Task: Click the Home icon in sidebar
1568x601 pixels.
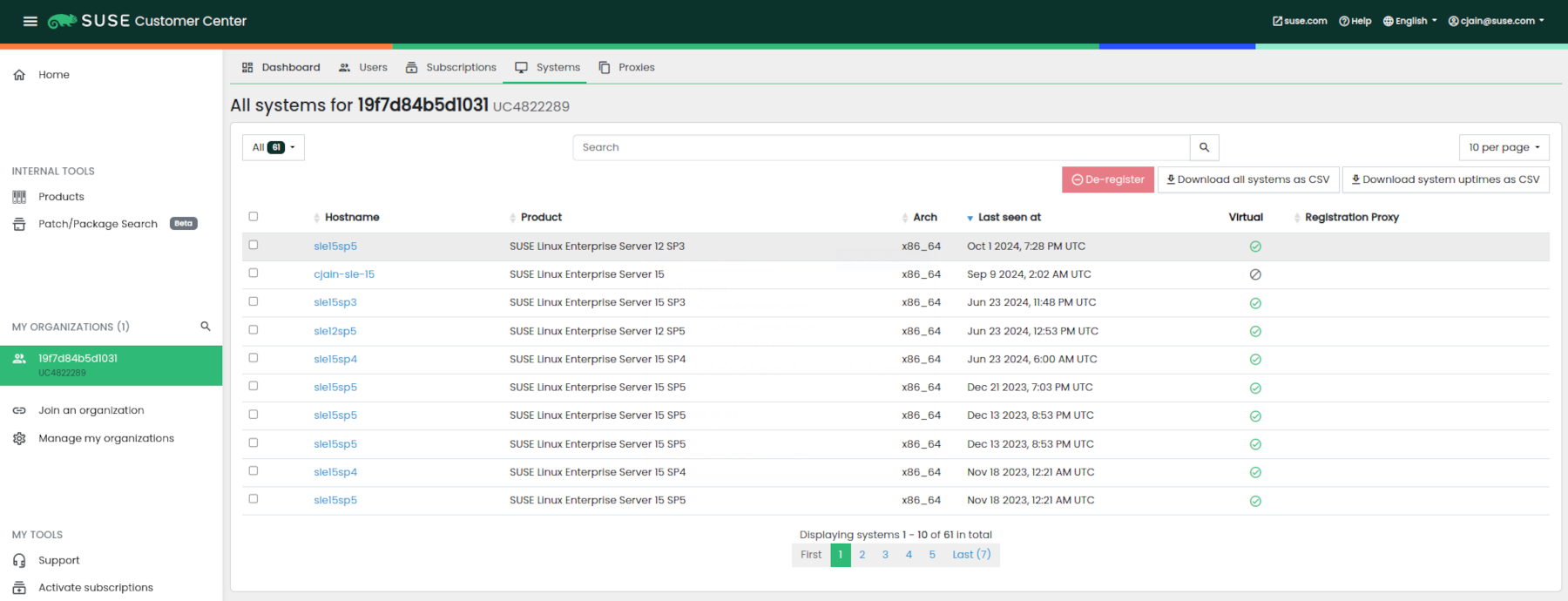Action: pyautogui.click(x=19, y=75)
